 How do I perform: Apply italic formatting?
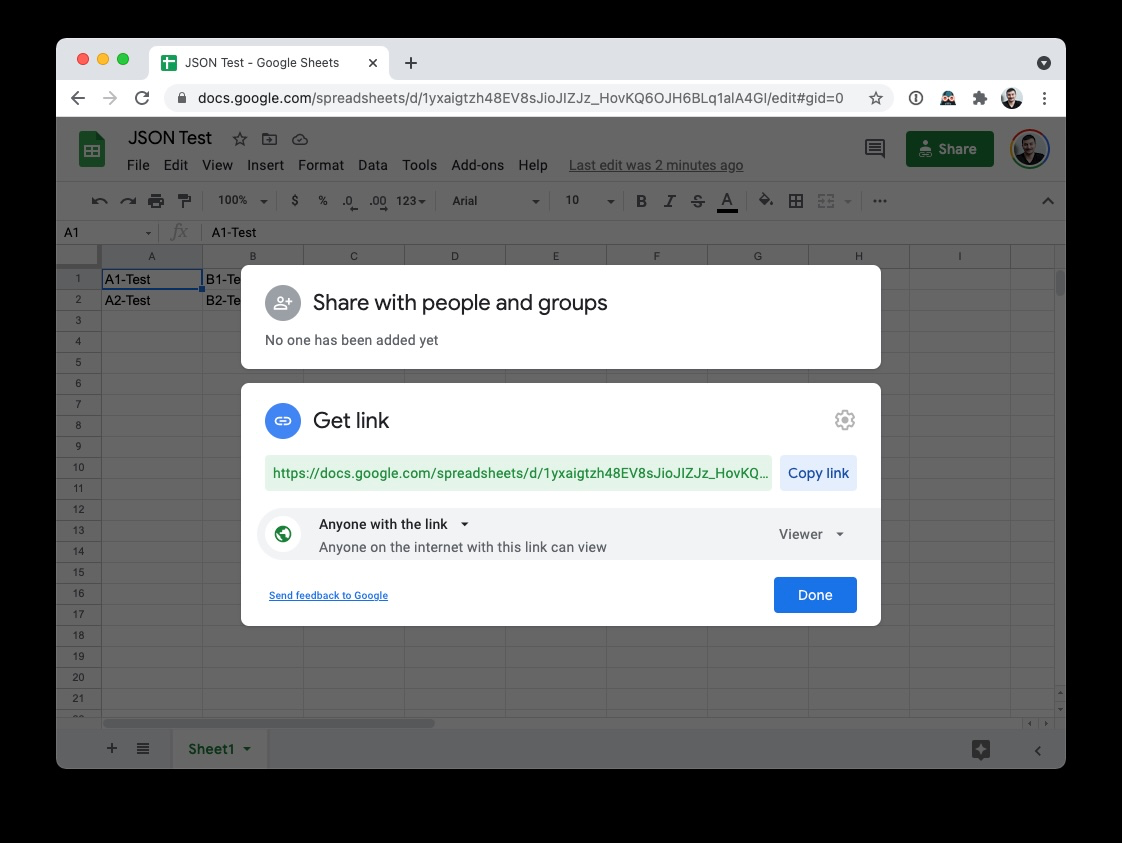pyautogui.click(x=669, y=200)
